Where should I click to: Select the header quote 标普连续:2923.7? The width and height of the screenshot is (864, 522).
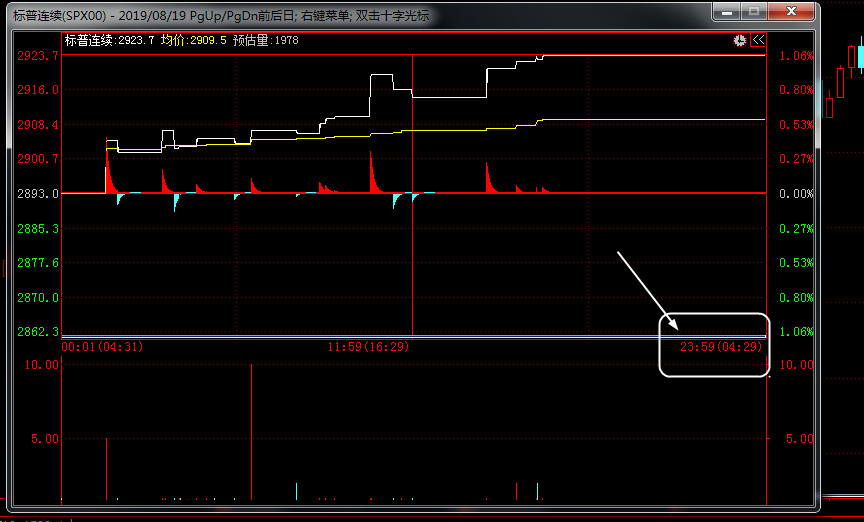coord(110,40)
